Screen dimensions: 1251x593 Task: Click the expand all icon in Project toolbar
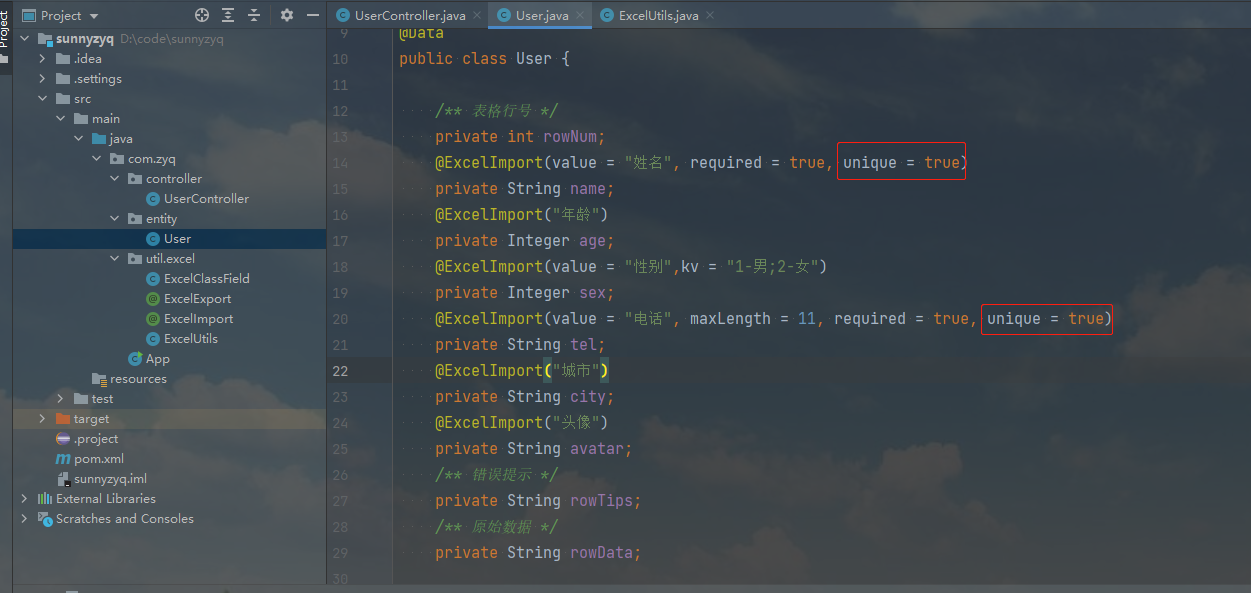[x=228, y=15]
